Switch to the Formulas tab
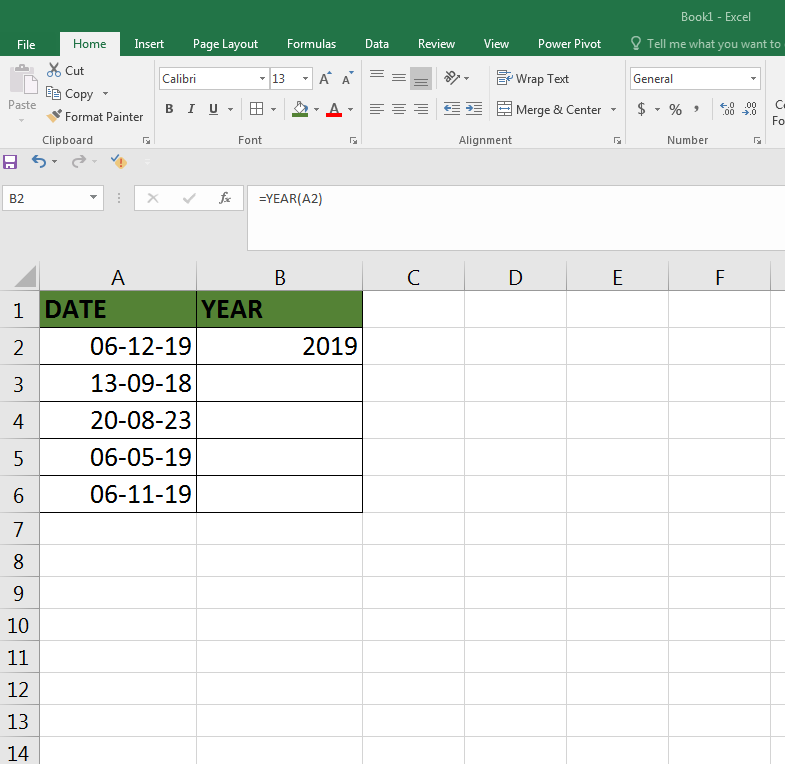785x764 pixels. click(311, 44)
